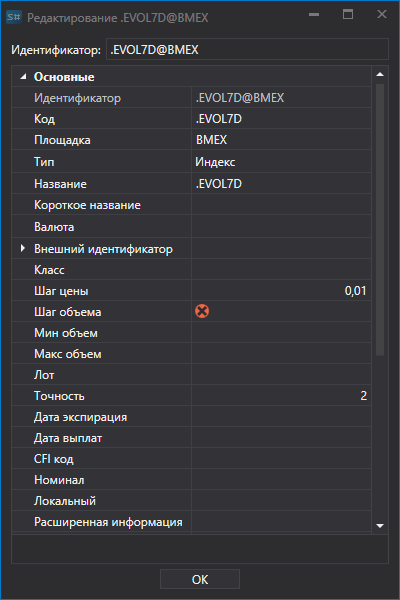Click the scrollbar down arrow
Viewport: 400px width, 600px height.
pos(380,526)
